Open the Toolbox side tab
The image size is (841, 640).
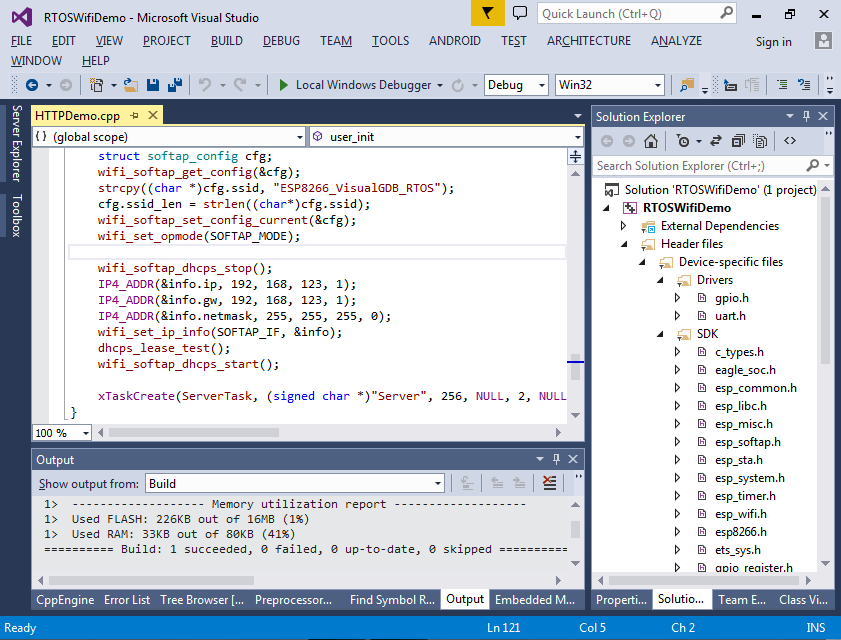click(17, 216)
